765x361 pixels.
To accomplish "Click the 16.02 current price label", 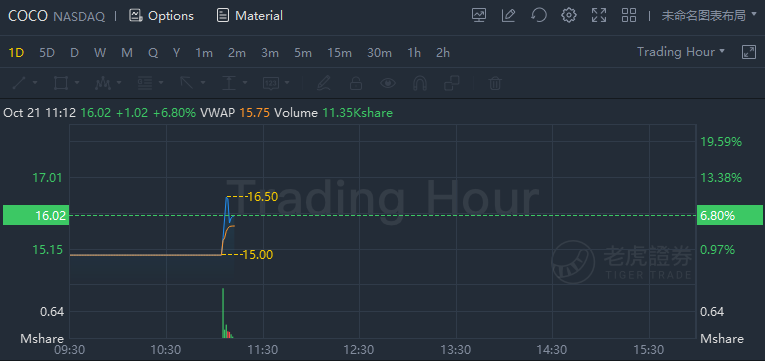I will (36, 215).
